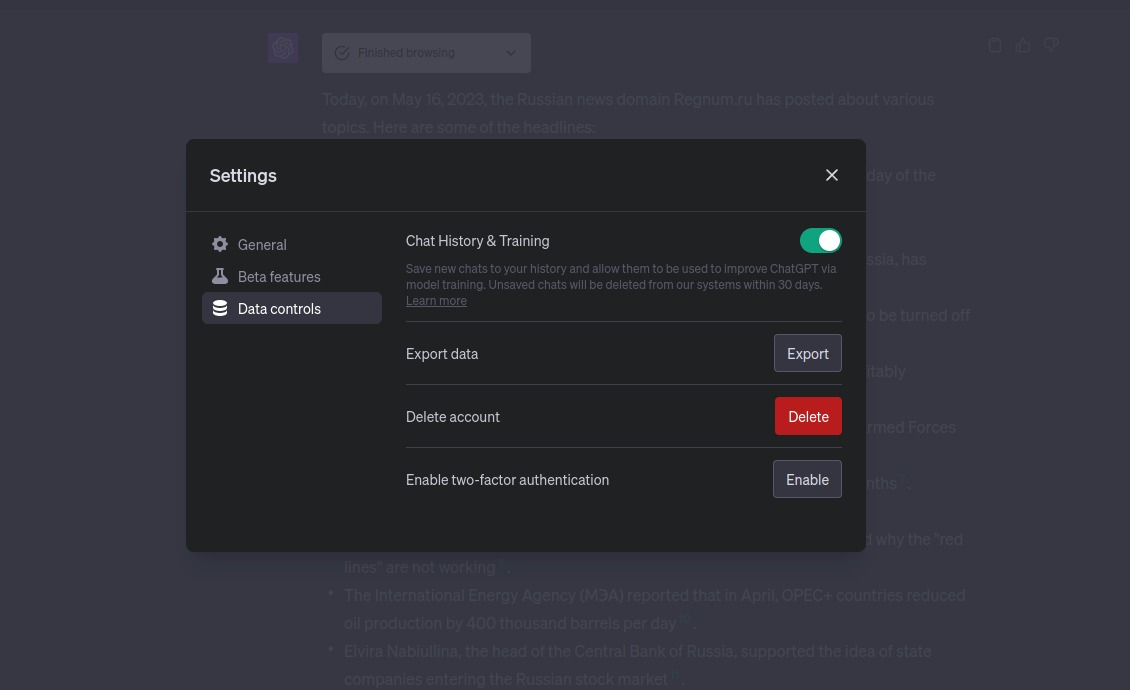Click the thumbs down icon on response
The width and height of the screenshot is (1130, 690).
(x=1051, y=45)
